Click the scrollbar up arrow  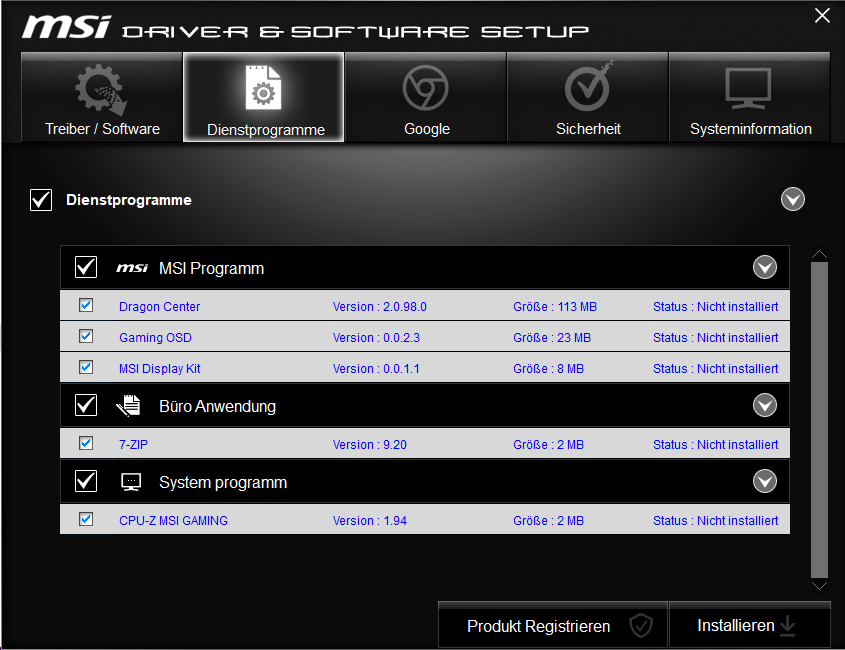[819, 254]
